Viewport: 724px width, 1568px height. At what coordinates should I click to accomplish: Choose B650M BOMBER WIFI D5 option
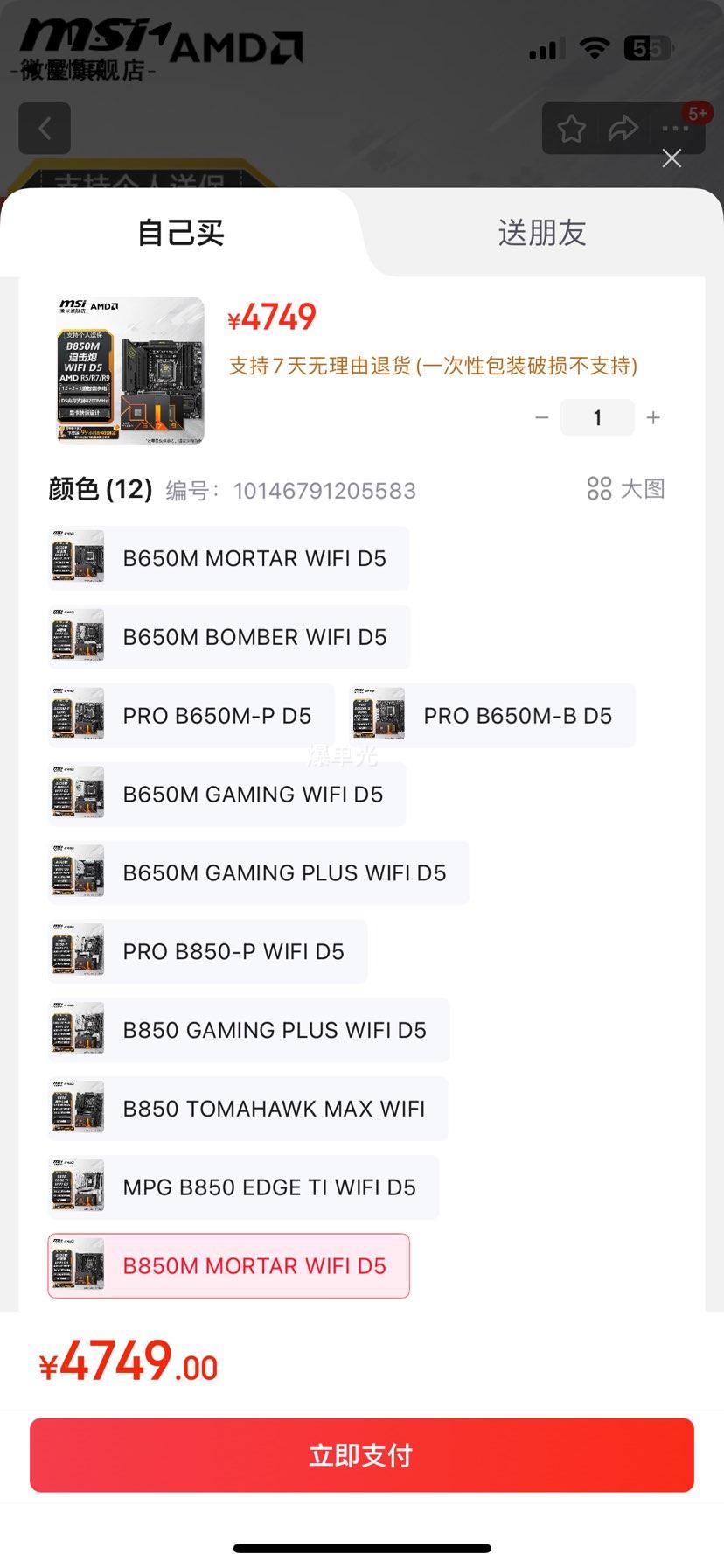pyautogui.click(x=229, y=637)
